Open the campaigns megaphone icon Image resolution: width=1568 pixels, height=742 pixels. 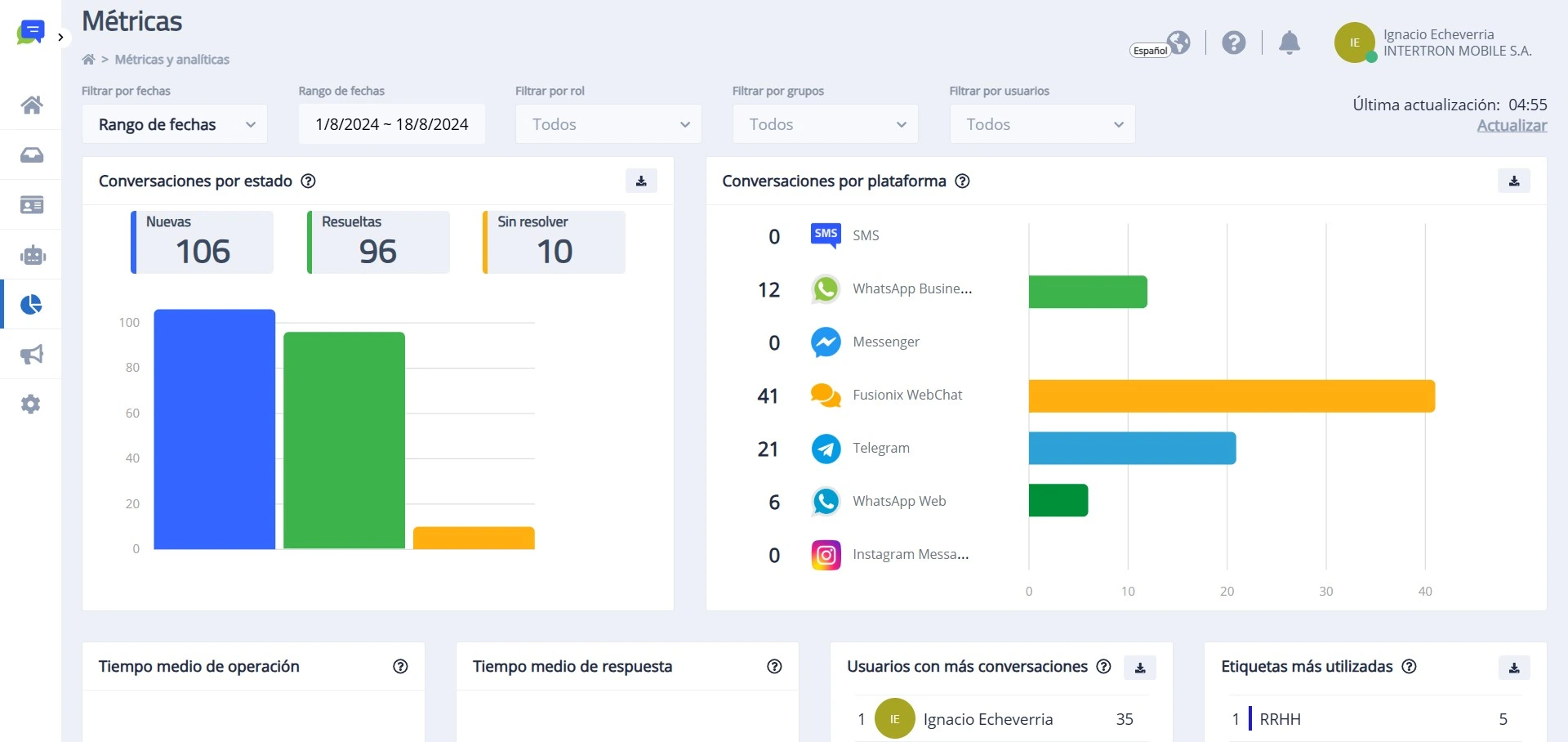31,355
